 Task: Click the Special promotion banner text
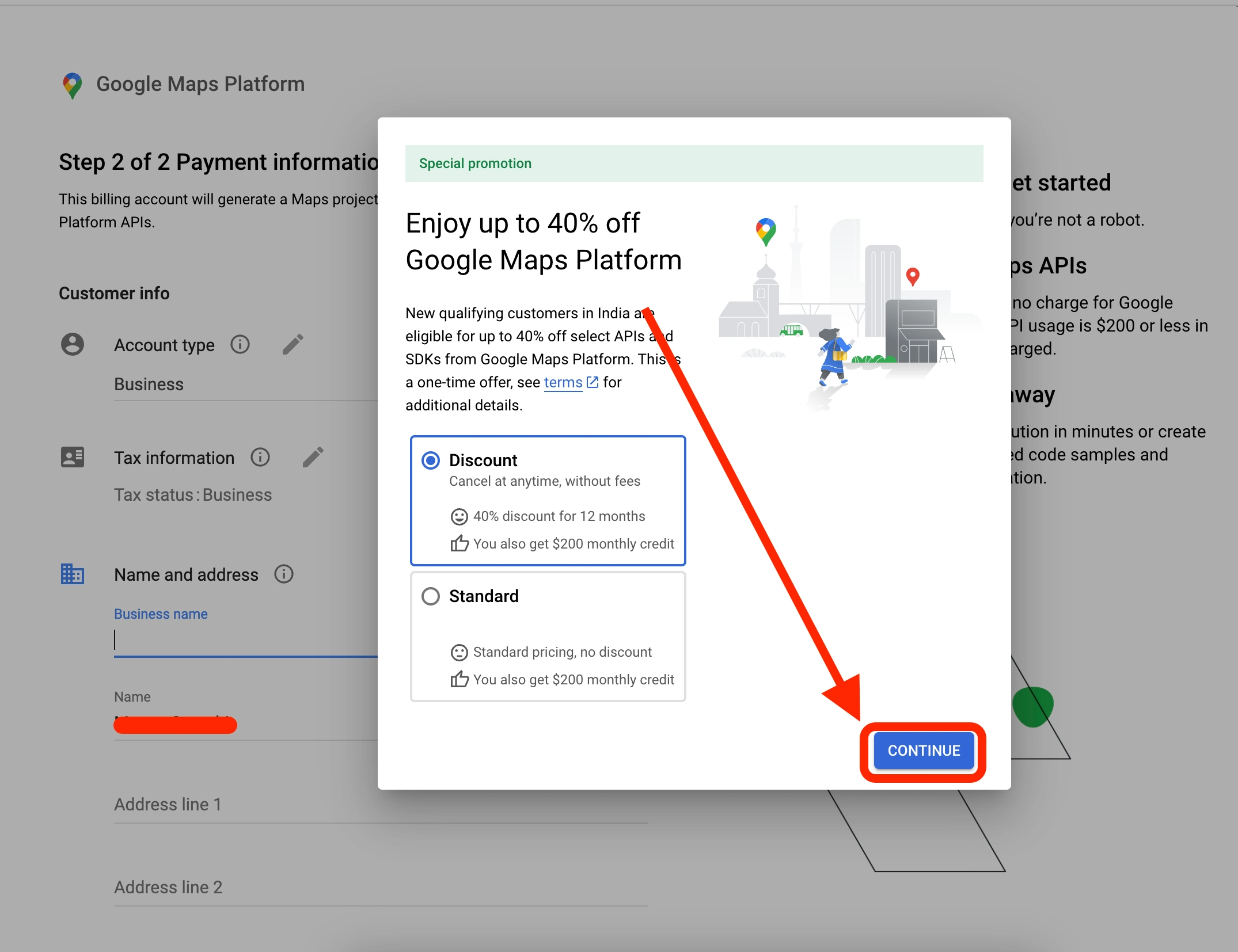click(476, 163)
